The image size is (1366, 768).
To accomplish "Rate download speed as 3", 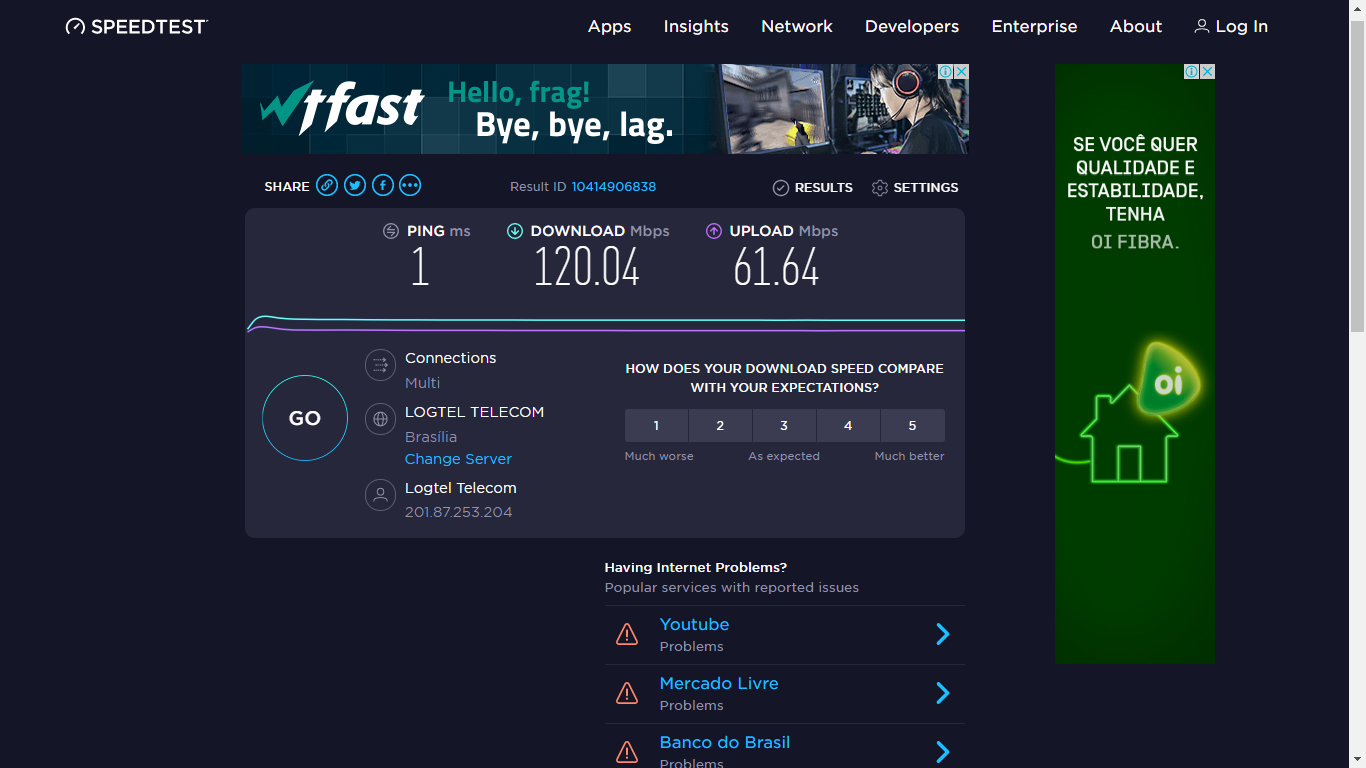I will 784,426.
